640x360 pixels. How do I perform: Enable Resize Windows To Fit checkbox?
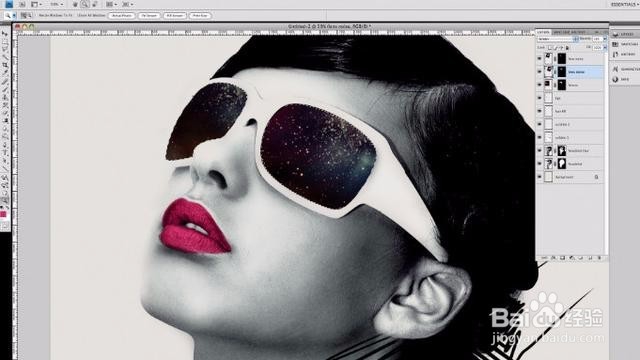36,16
